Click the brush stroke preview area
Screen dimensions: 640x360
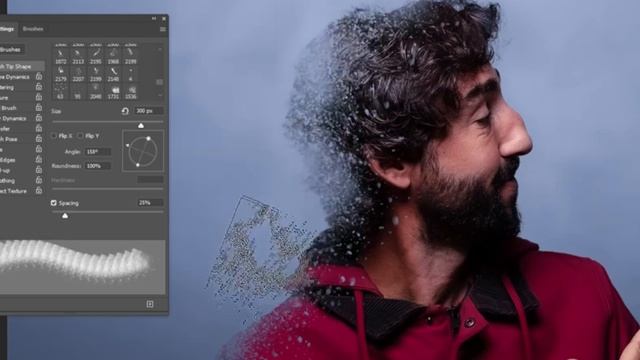82,267
